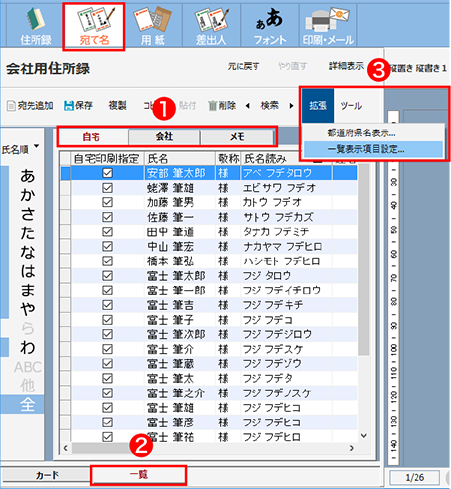Filter names by ま index

pos(28,290)
